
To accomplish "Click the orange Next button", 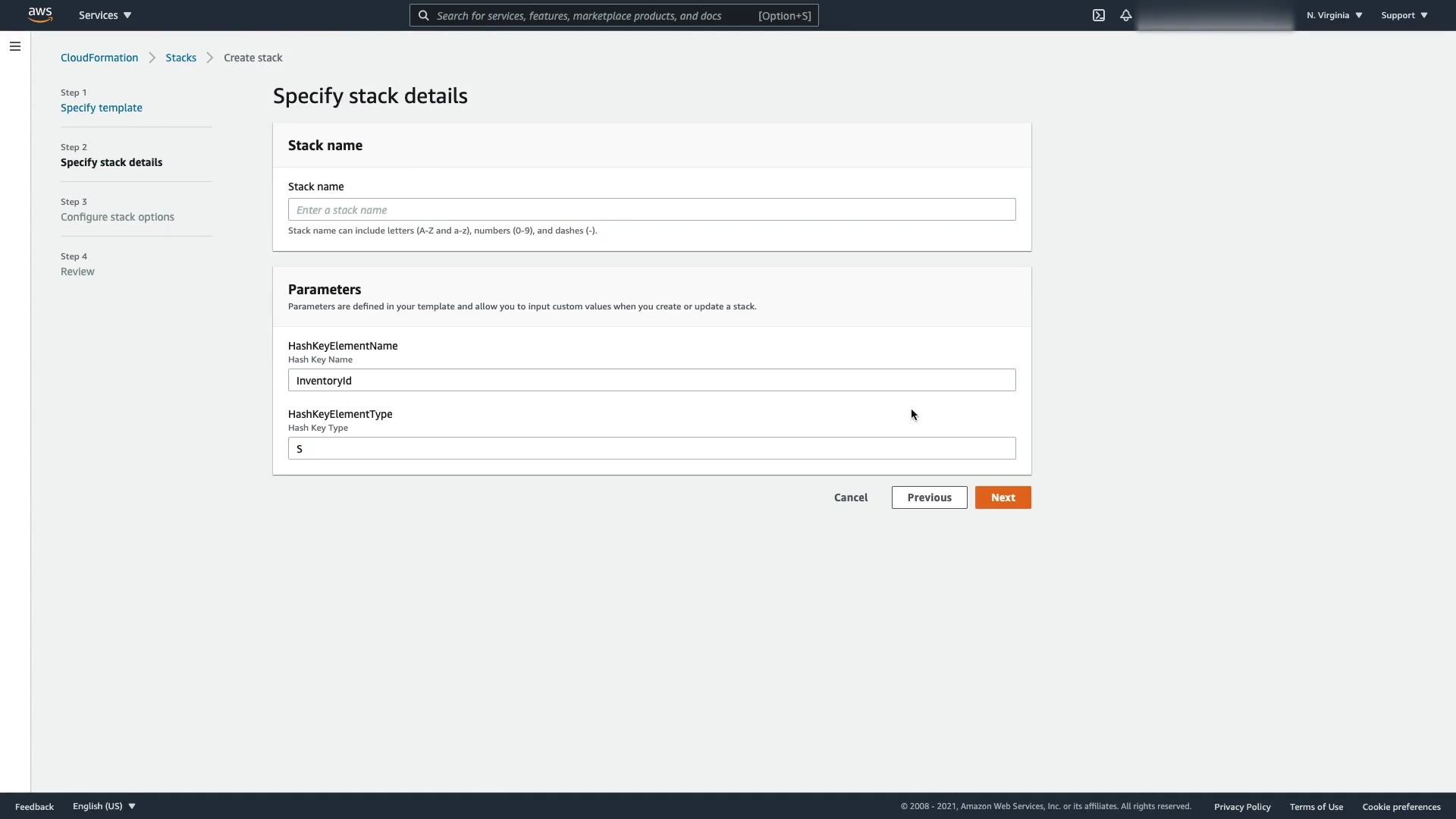I will point(1003,497).
